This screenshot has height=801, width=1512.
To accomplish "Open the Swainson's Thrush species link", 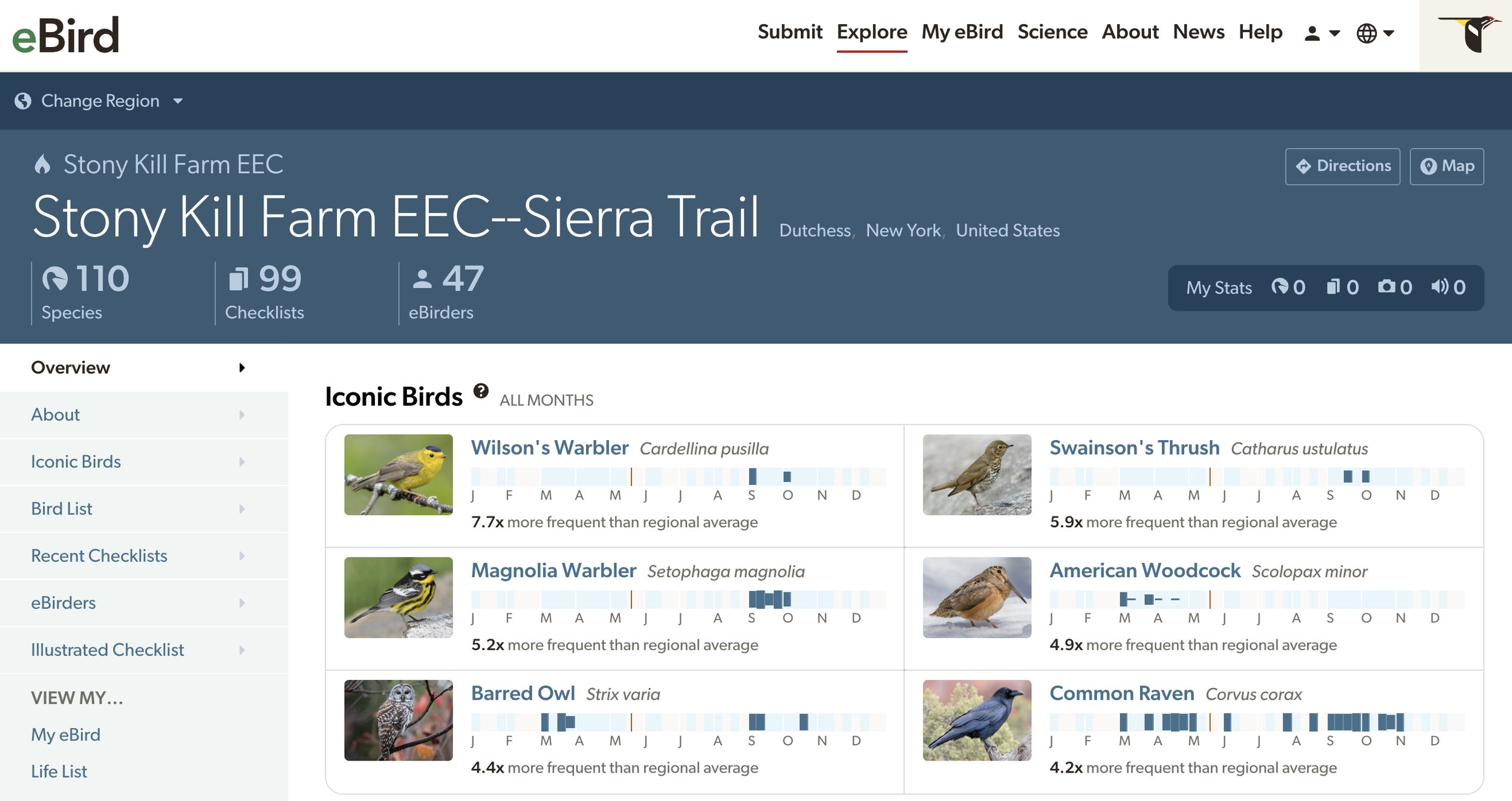I will click(1135, 448).
